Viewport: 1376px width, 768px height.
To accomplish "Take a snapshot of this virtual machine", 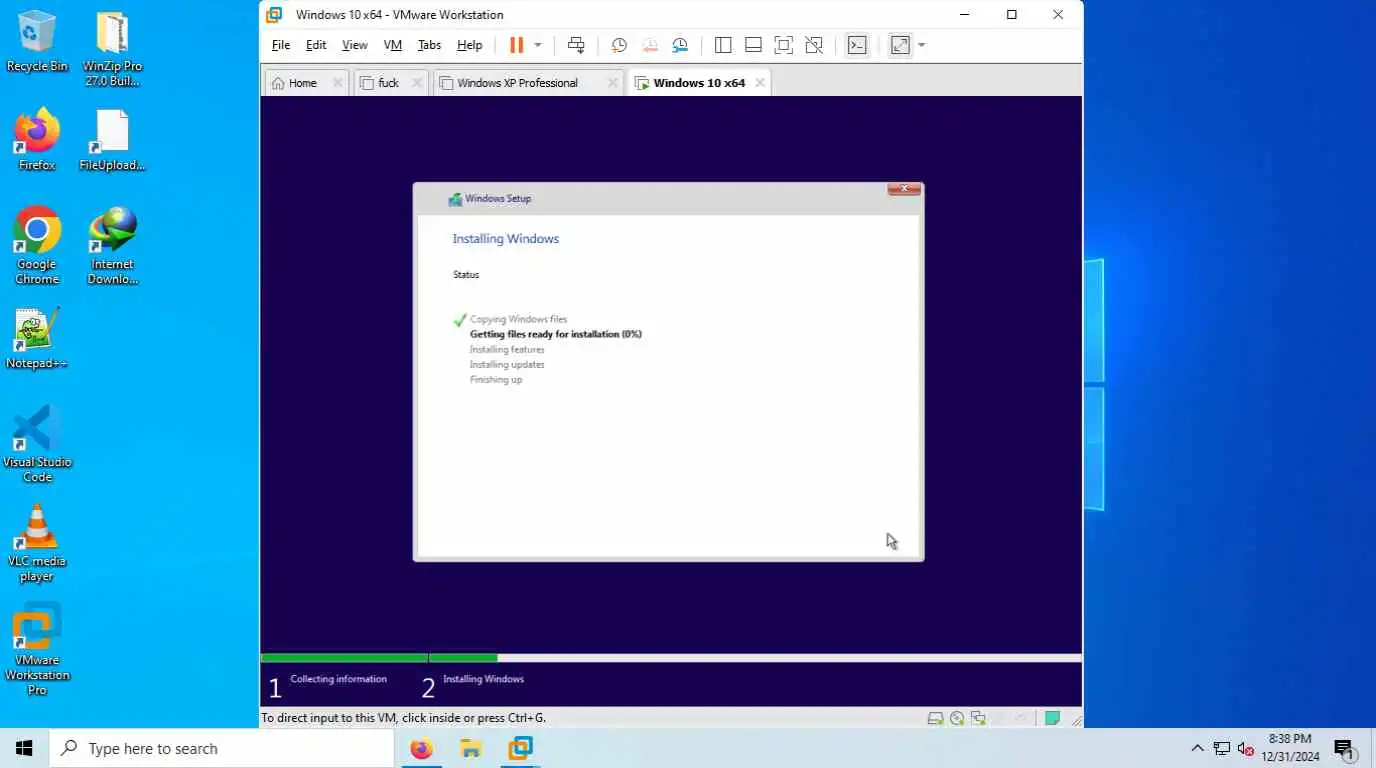I will [619, 45].
